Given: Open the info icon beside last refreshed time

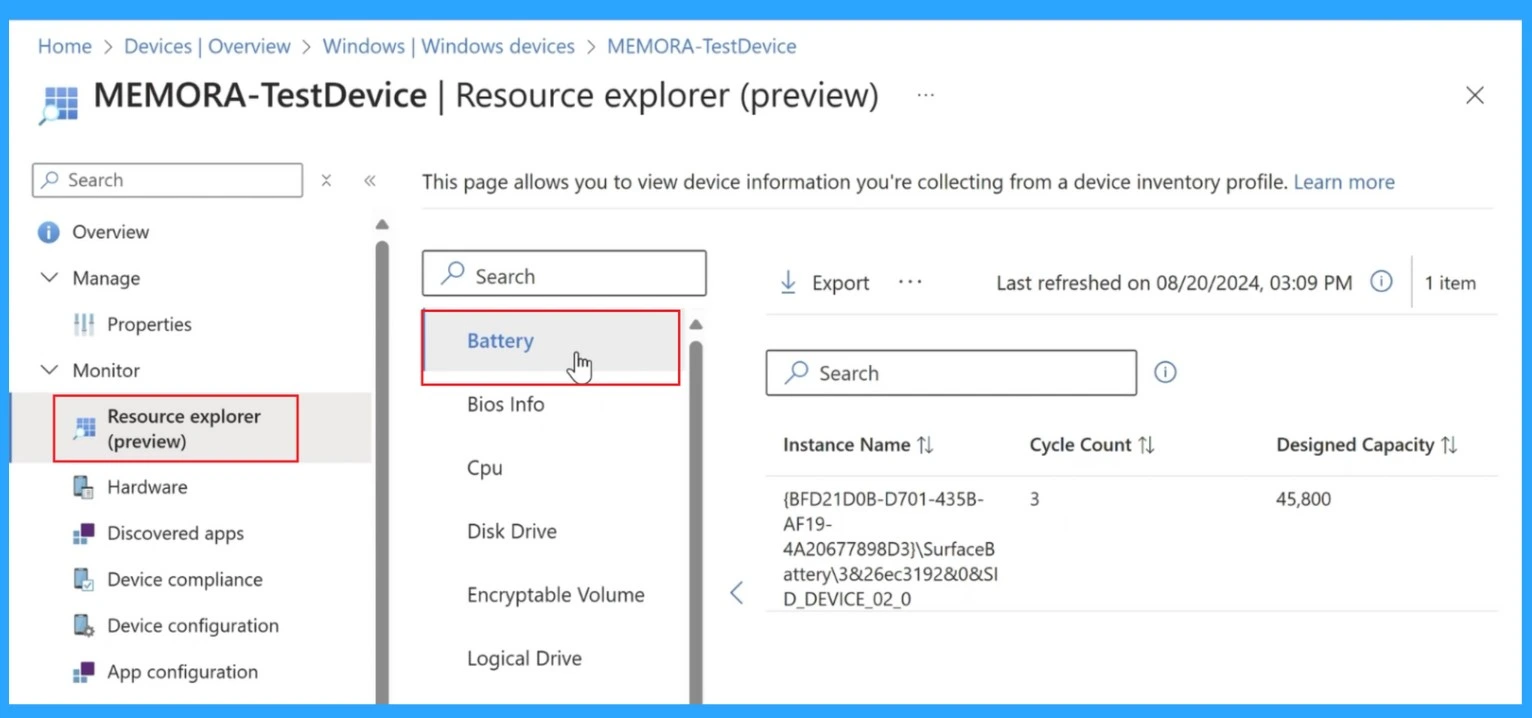Looking at the screenshot, I should click(x=1381, y=282).
